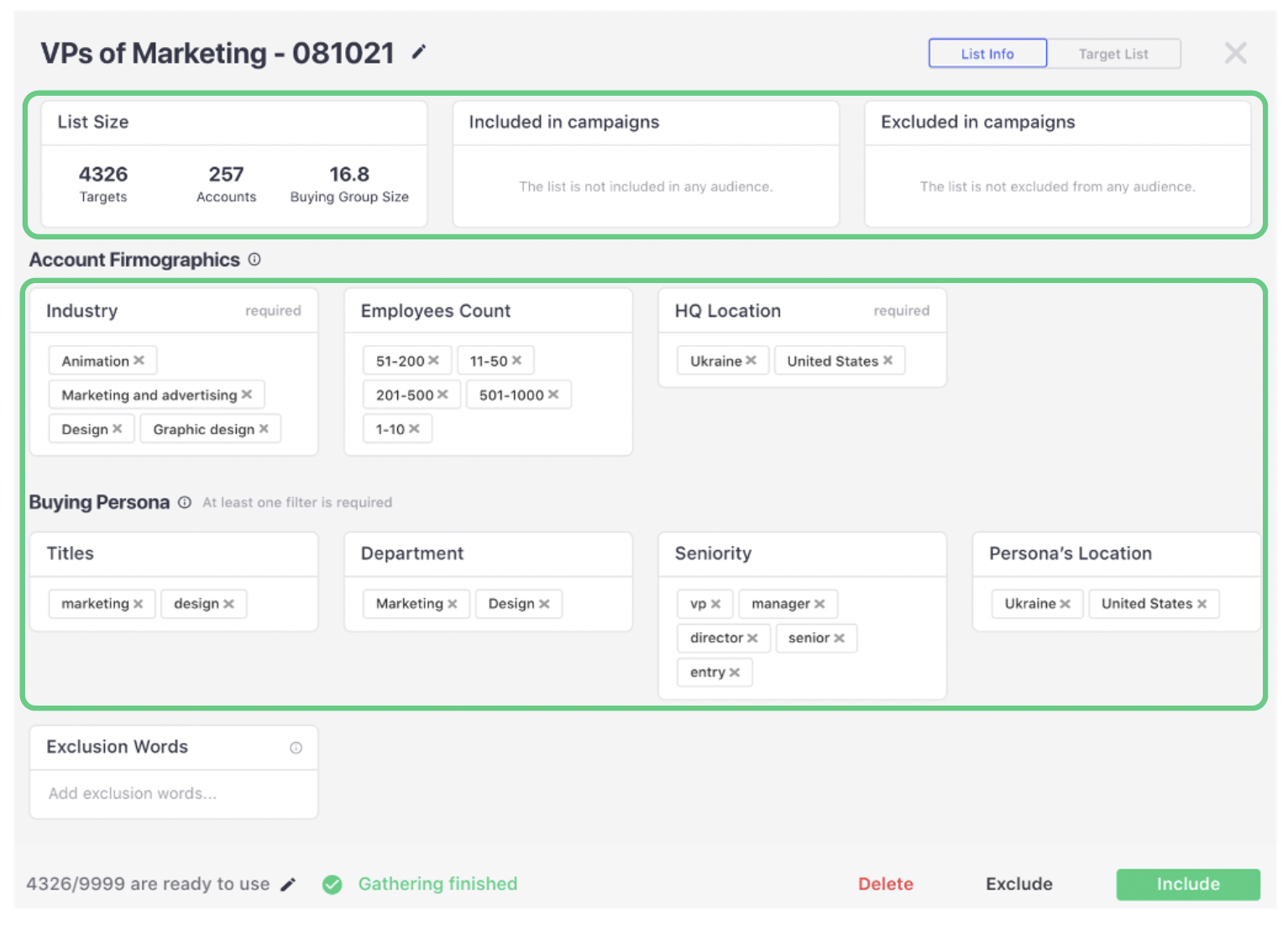Viewport: 1288px width, 929px height.
Task: Click the Add exclusion words field
Action: click(172, 793)
